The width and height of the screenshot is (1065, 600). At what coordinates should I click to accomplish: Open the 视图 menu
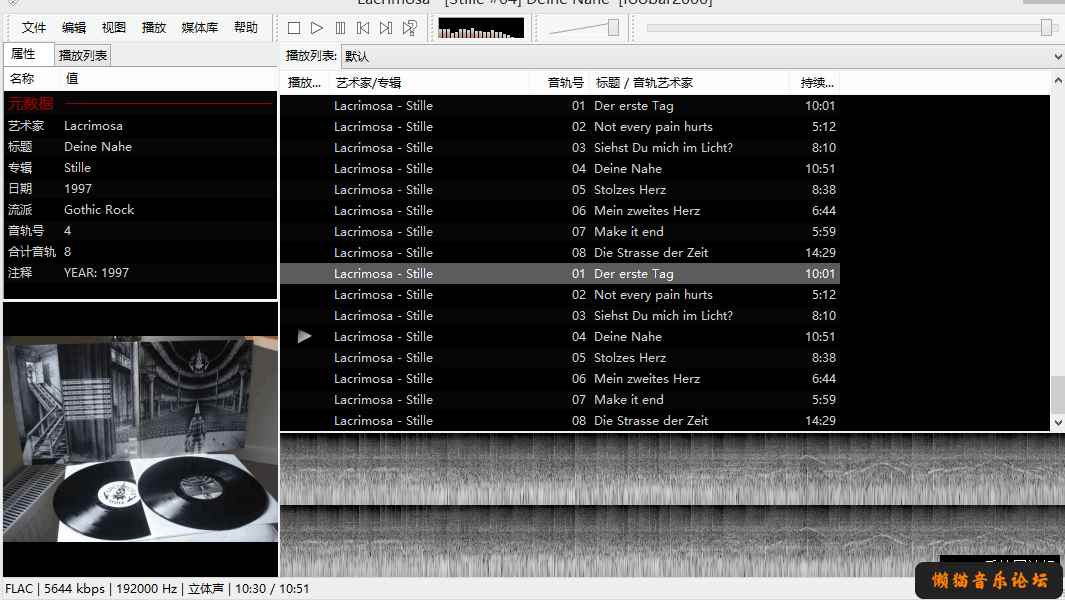[x=113, y=27]
